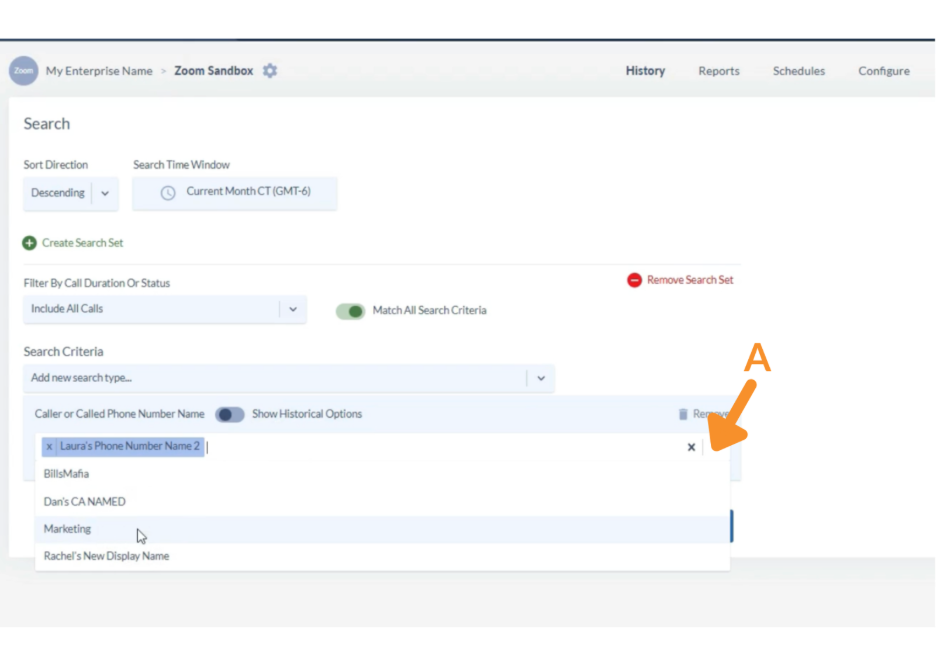Image resolution: width=936 pixels, height=667 pixels.
Task: Open the Reports tab
Action: [x=719, y=71]
